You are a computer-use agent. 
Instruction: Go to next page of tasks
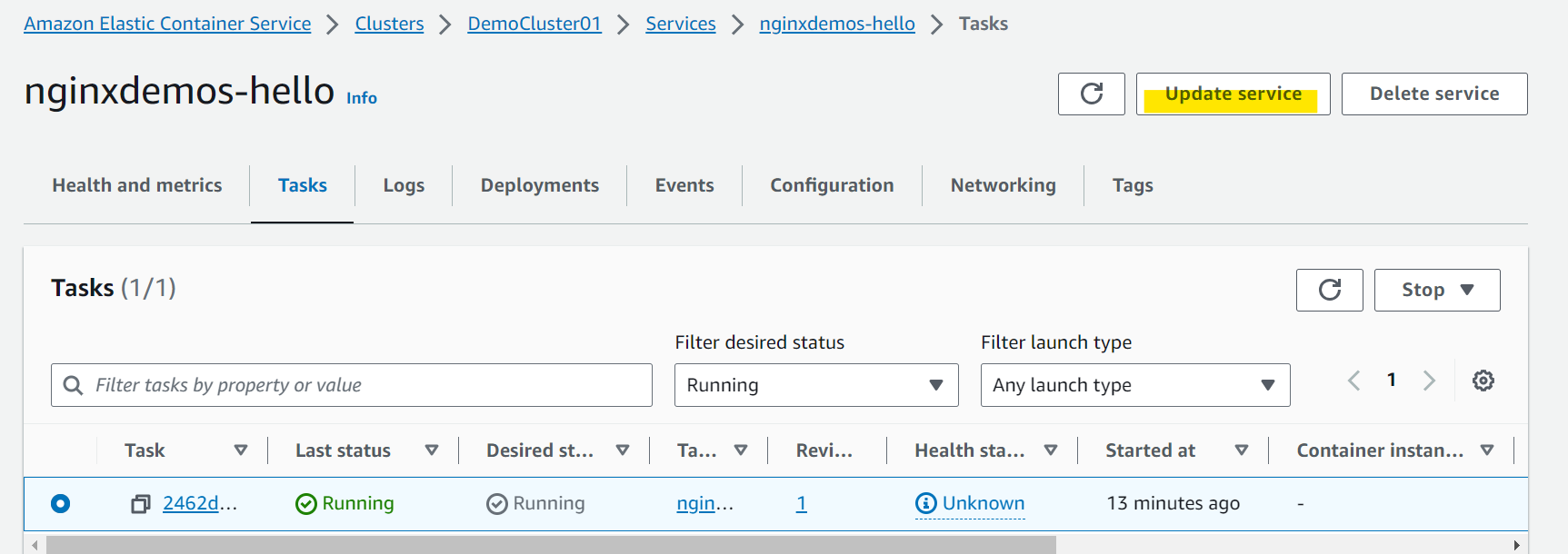[x=1429, y=381]
